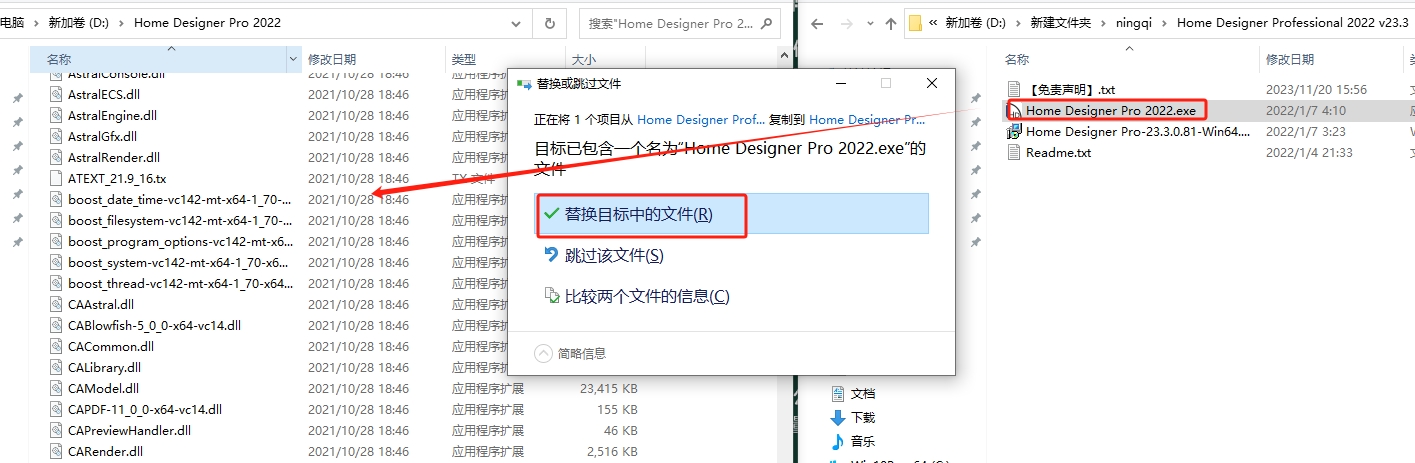Select the CALibrary.dll file icon
Viewport: 1415px width, 463px height.
57,368
